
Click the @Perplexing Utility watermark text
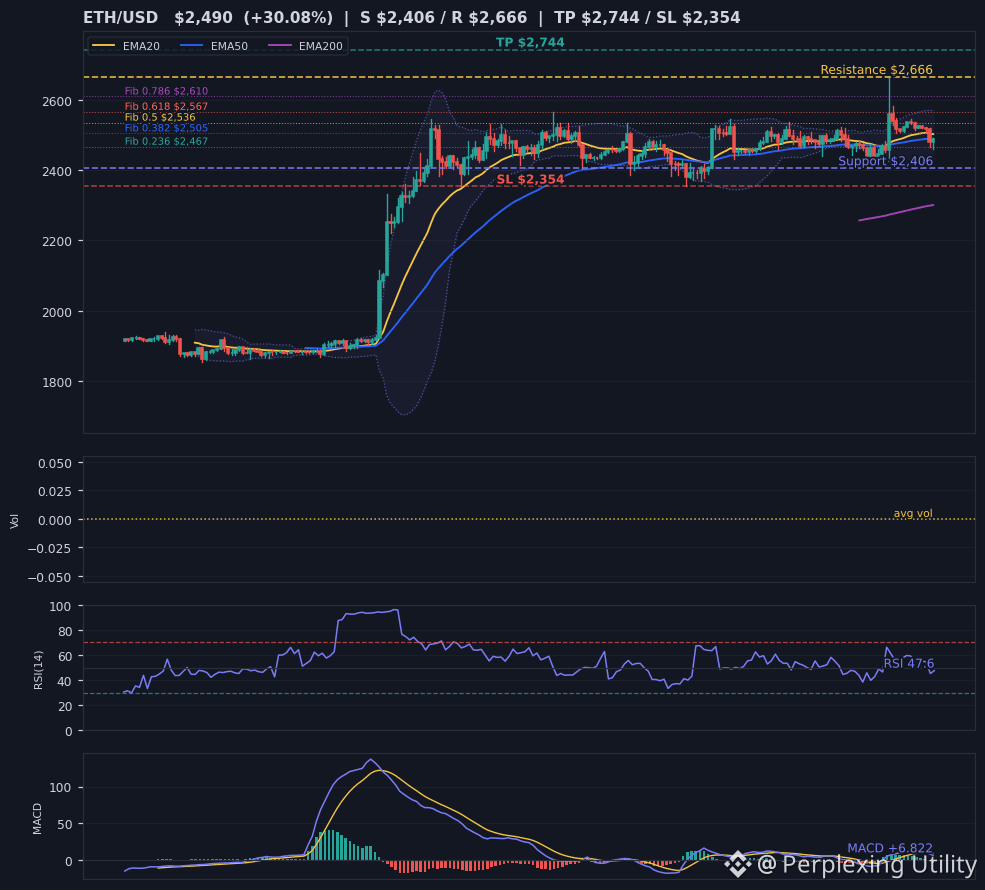[x=867, y=864]
